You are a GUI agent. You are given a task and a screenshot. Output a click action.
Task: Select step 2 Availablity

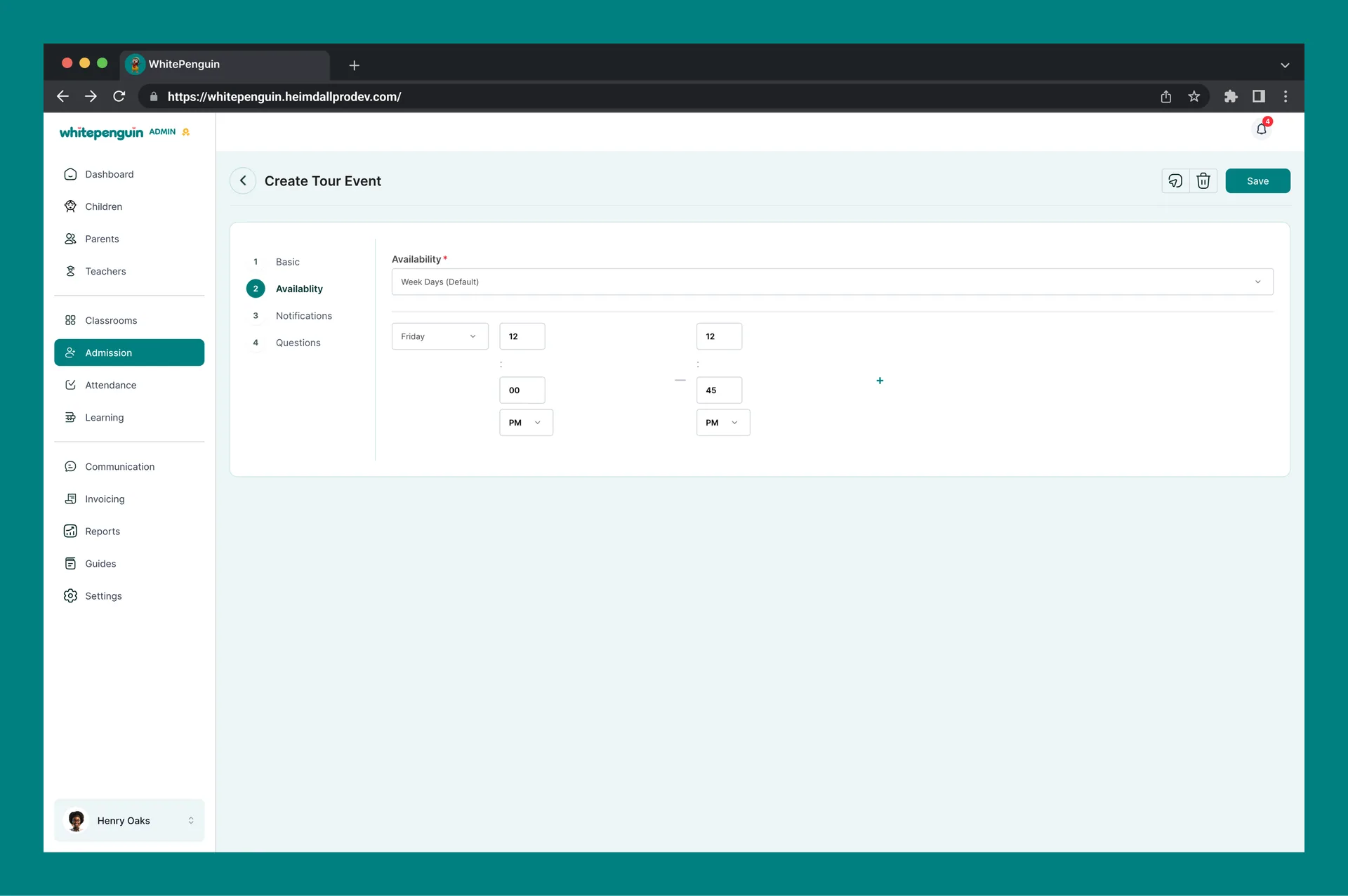point(298,289)
